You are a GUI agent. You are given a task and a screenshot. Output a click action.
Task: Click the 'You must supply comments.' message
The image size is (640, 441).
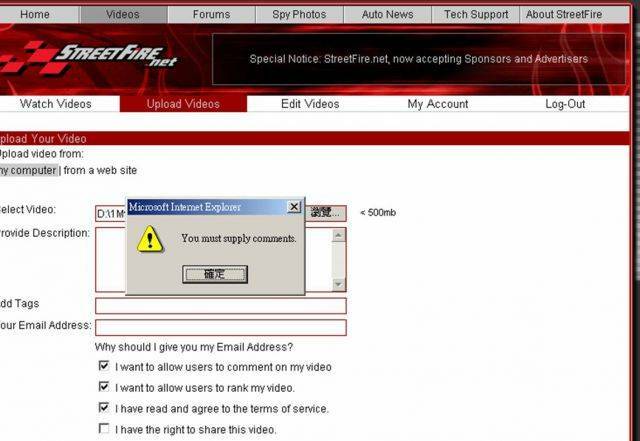239,238
